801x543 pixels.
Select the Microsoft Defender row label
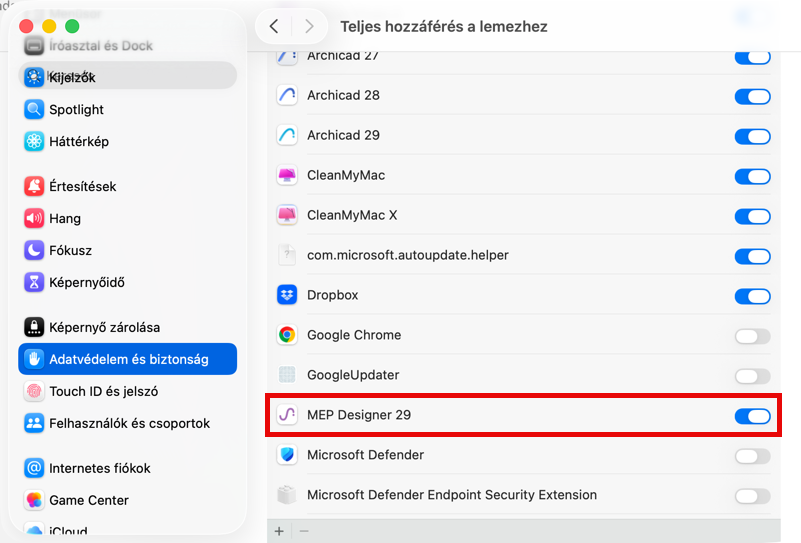[x=365, y=455]
